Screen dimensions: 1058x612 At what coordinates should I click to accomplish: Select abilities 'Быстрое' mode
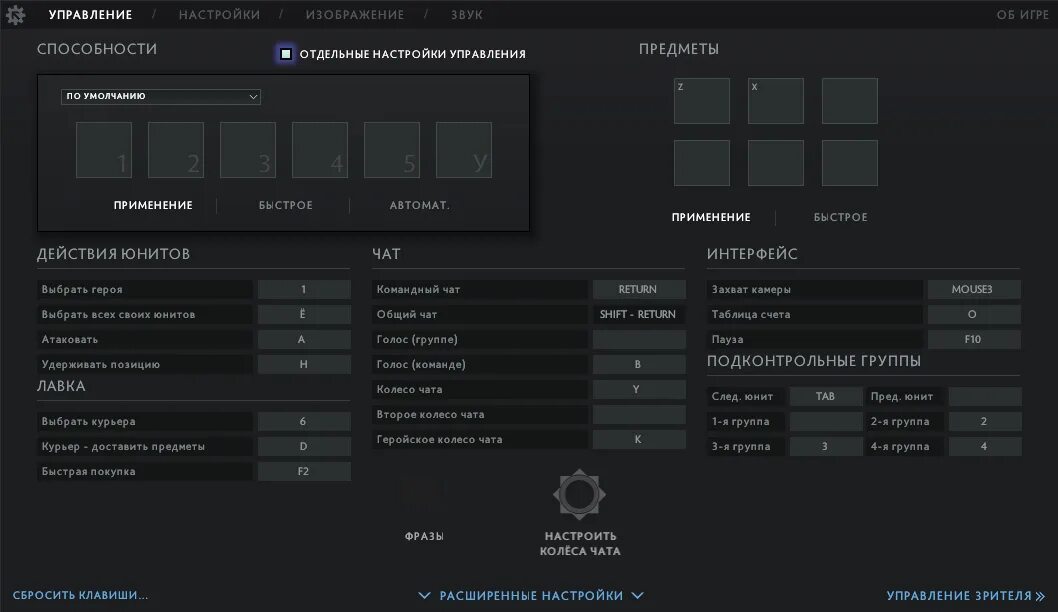pyautogui.click(x=286, y=205)
